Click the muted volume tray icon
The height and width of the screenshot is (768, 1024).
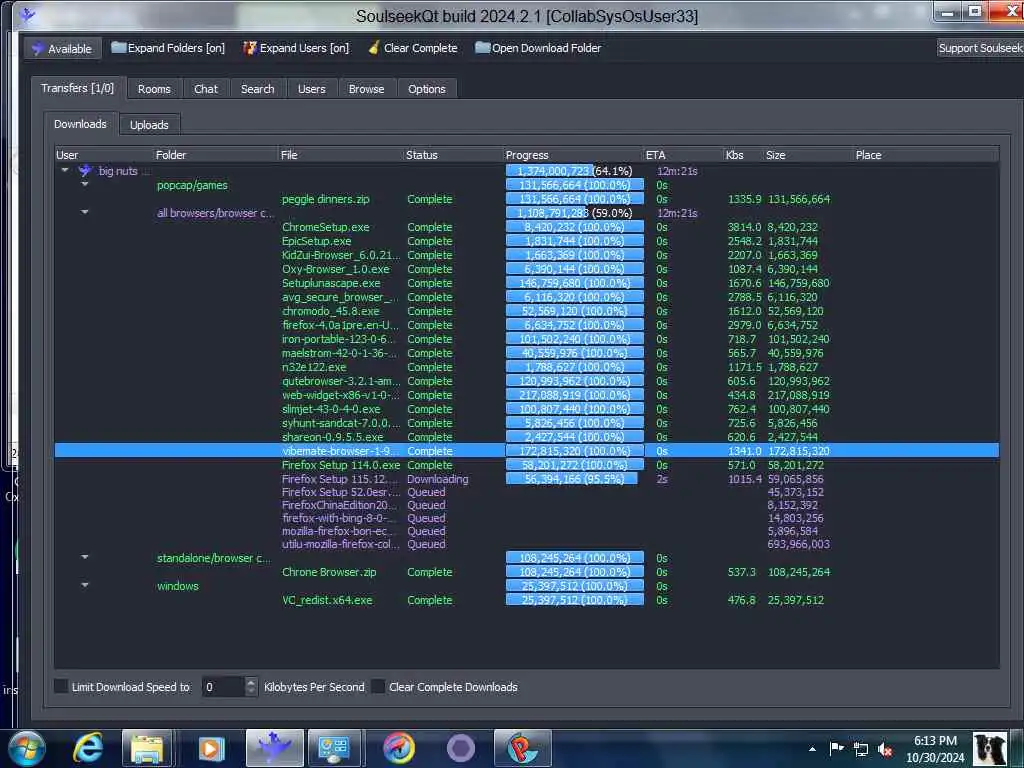885,750
